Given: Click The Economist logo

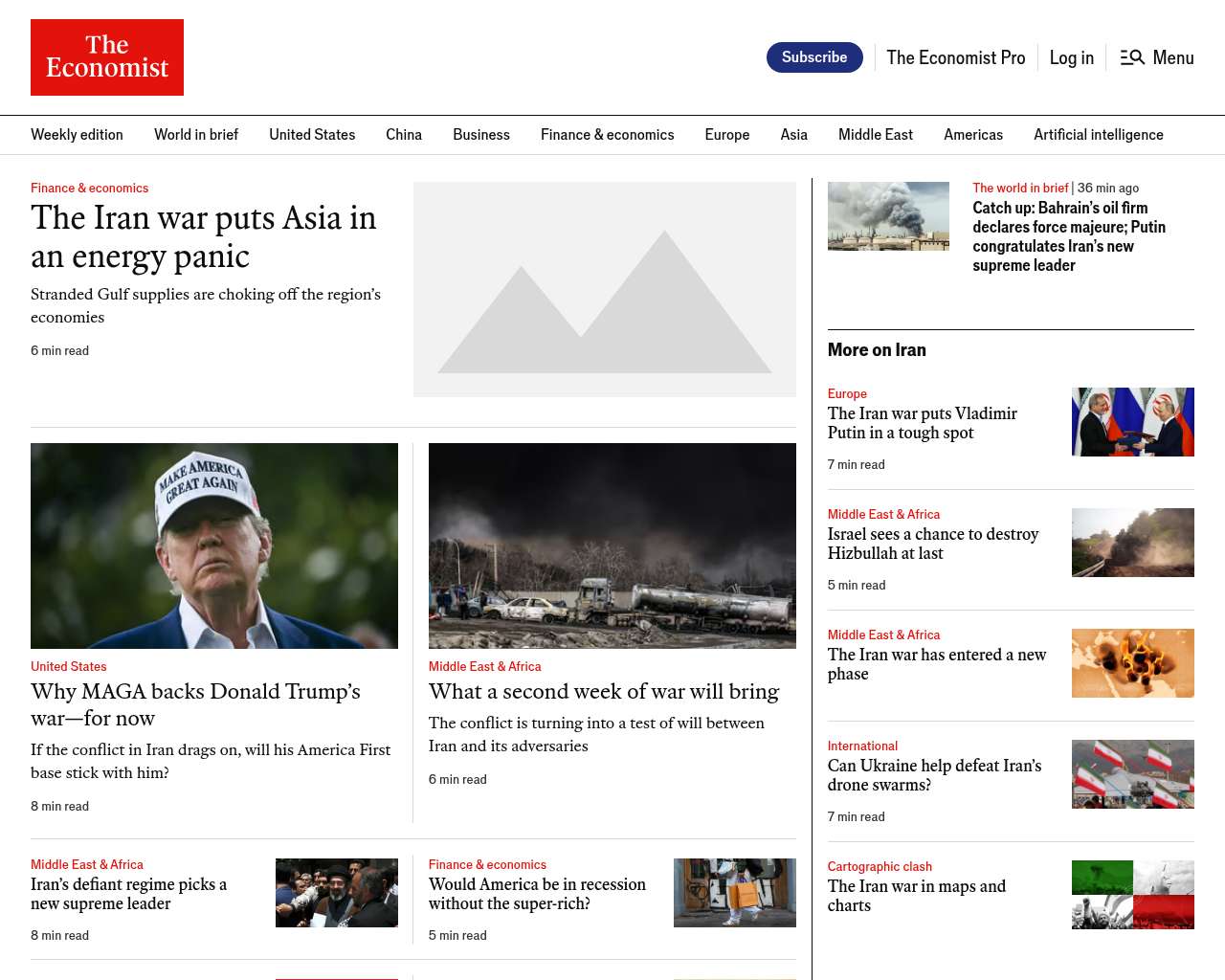Looking at the screenshot, I should click(x=107, y=57).
